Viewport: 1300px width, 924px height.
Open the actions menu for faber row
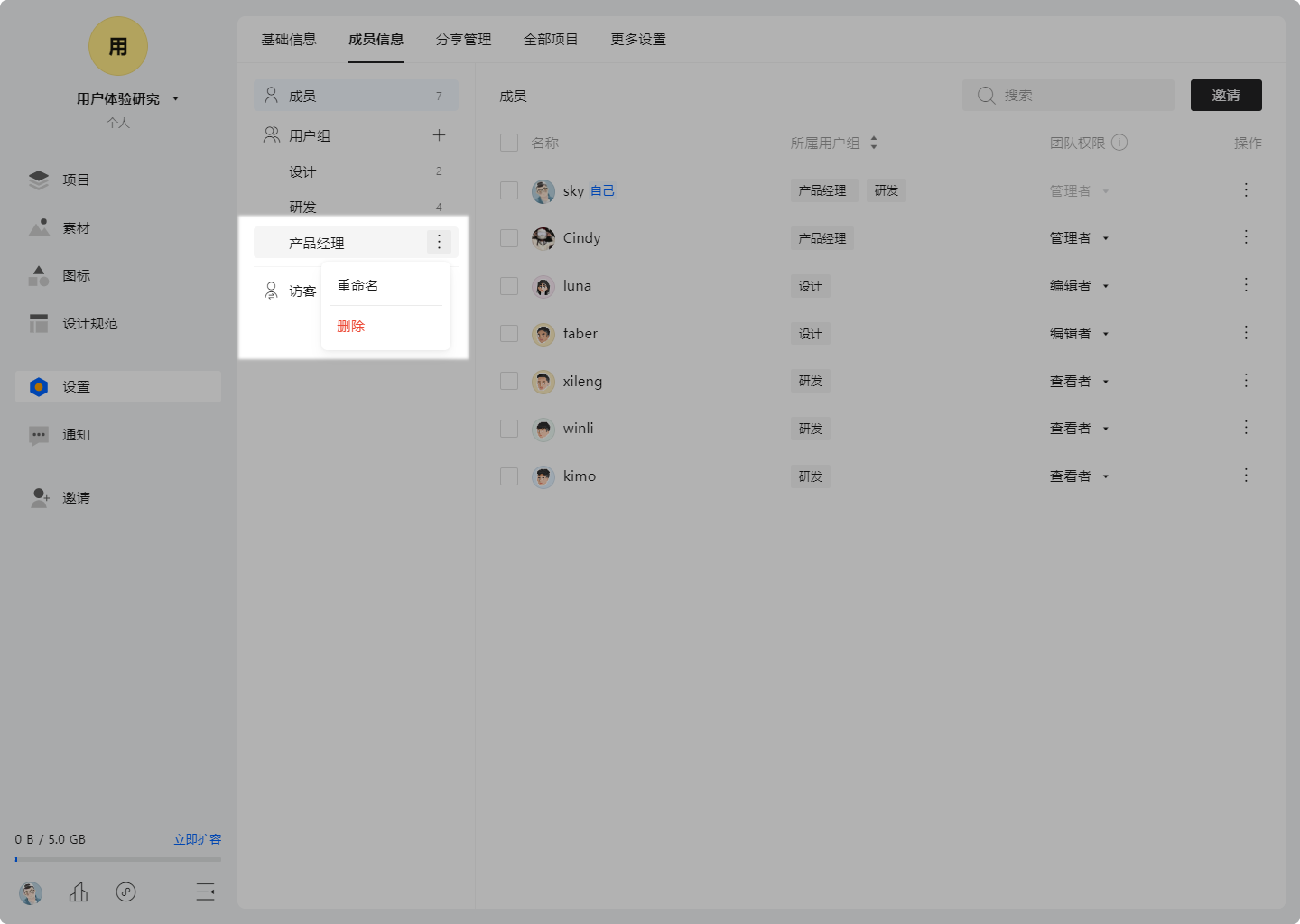1246,332
